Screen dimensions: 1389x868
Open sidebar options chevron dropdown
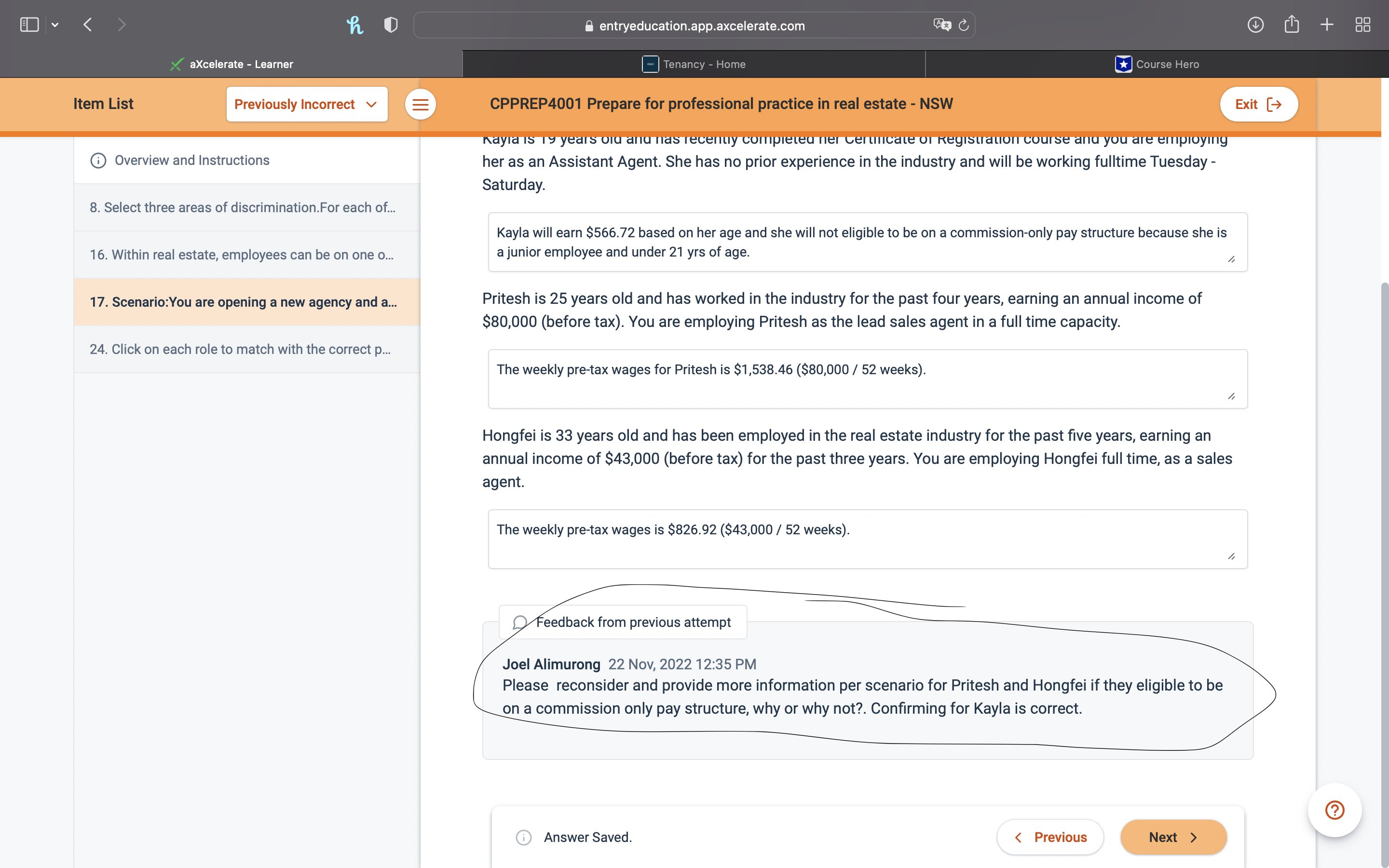click(x=55, y=25)
